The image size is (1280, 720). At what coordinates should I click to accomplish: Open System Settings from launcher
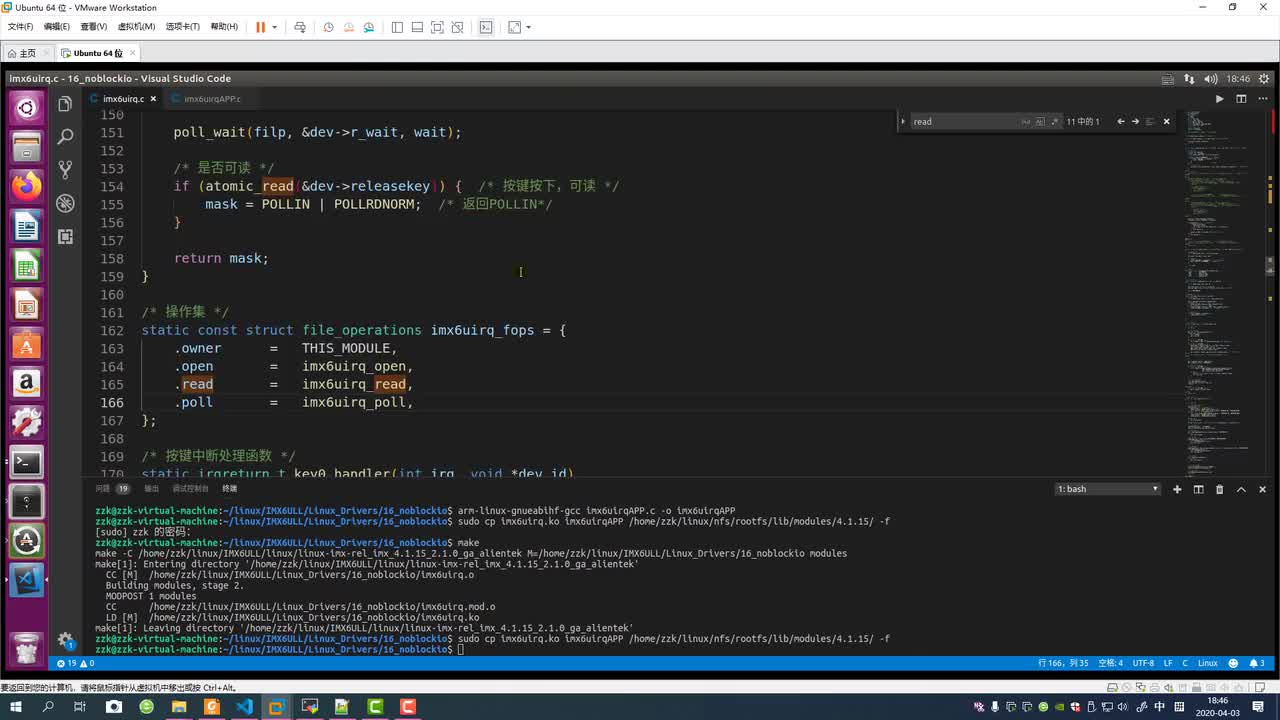coord(26,423)
